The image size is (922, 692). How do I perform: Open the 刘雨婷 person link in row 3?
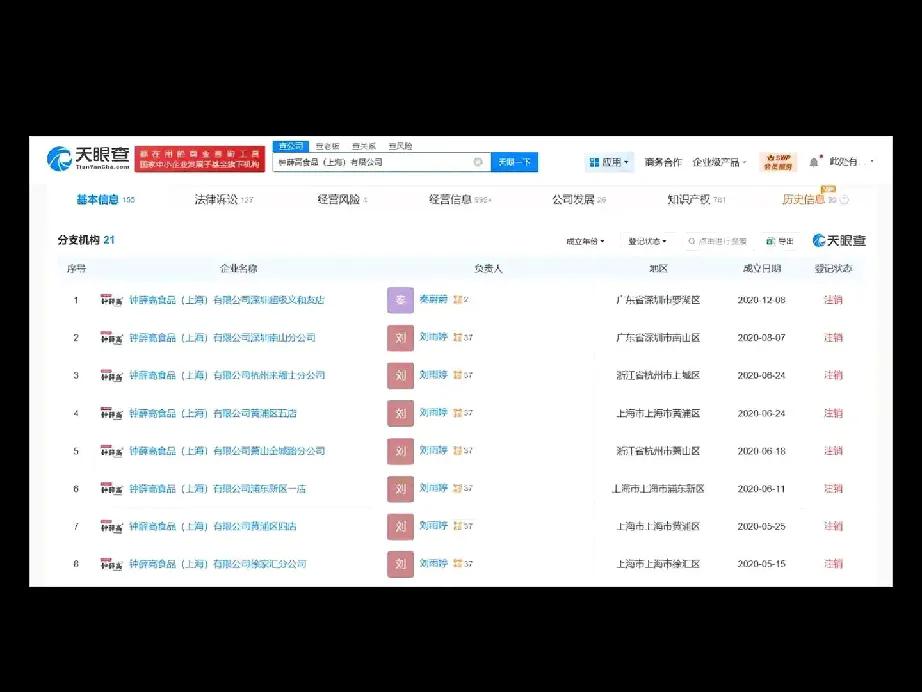(x=433, y=375)
